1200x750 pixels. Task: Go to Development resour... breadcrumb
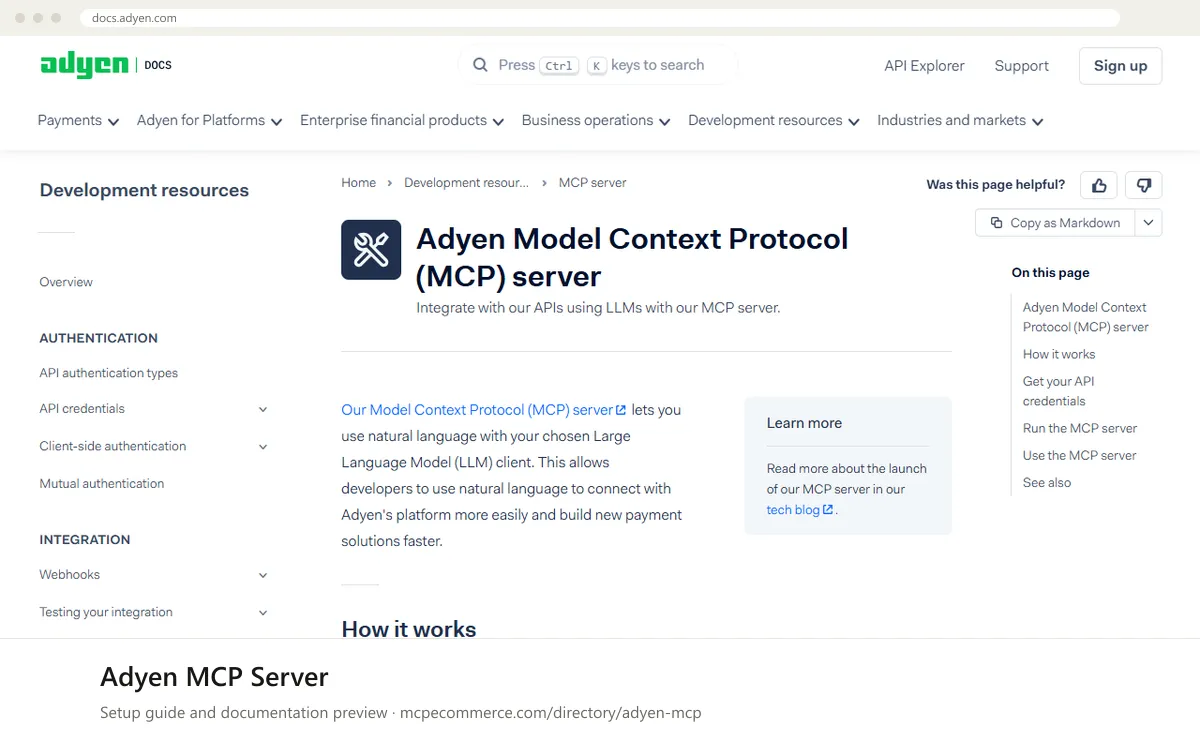(466, 183)
